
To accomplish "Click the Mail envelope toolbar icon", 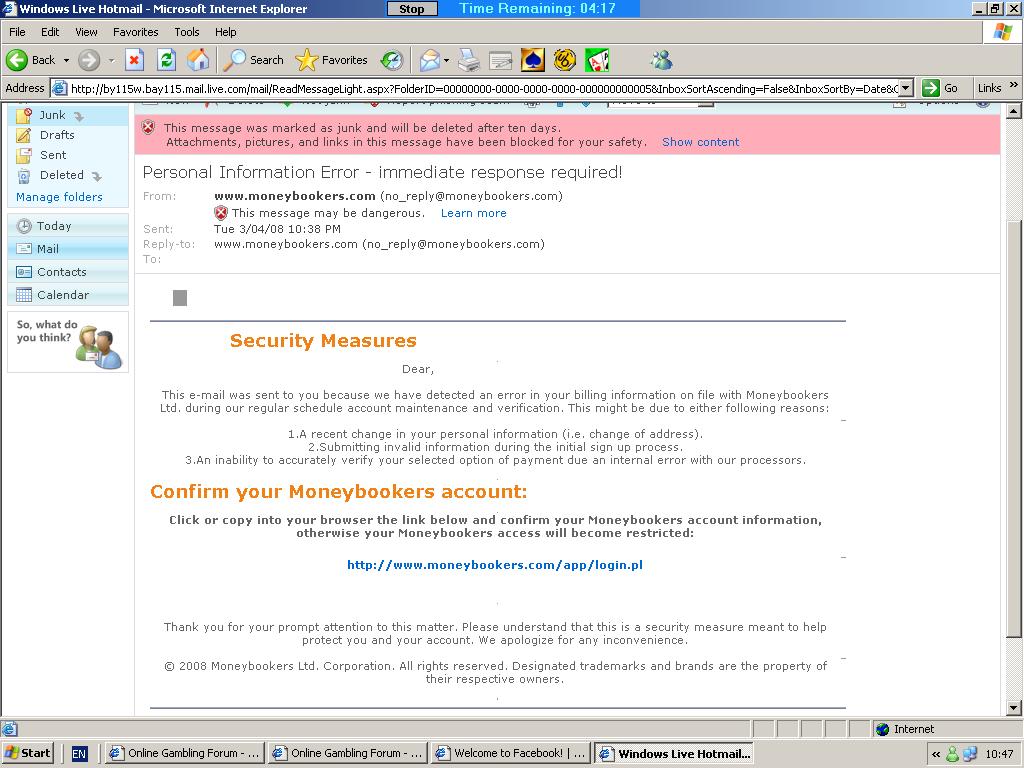I will click(430, 60).
